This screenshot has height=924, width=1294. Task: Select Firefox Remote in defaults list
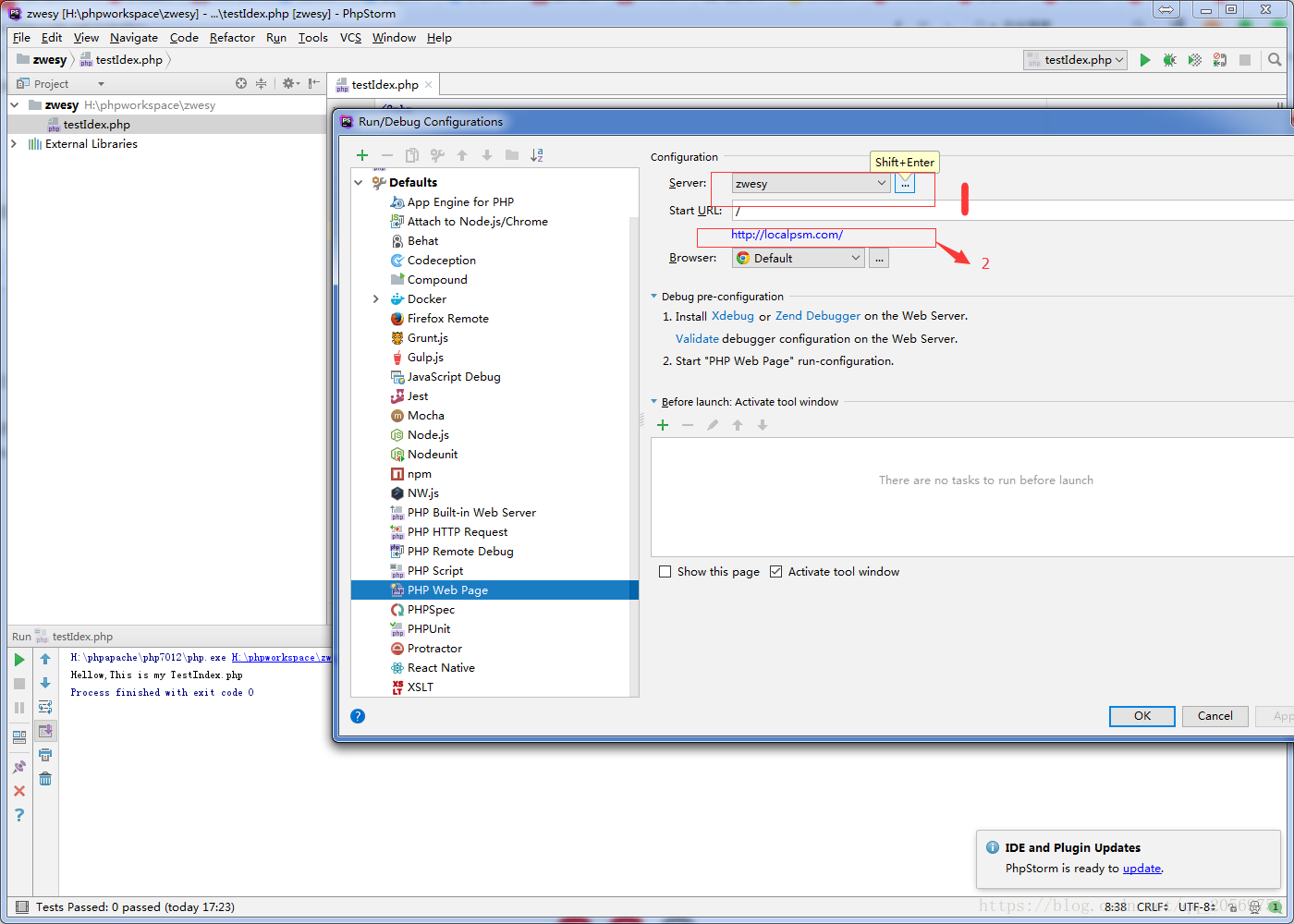(448, 319)
